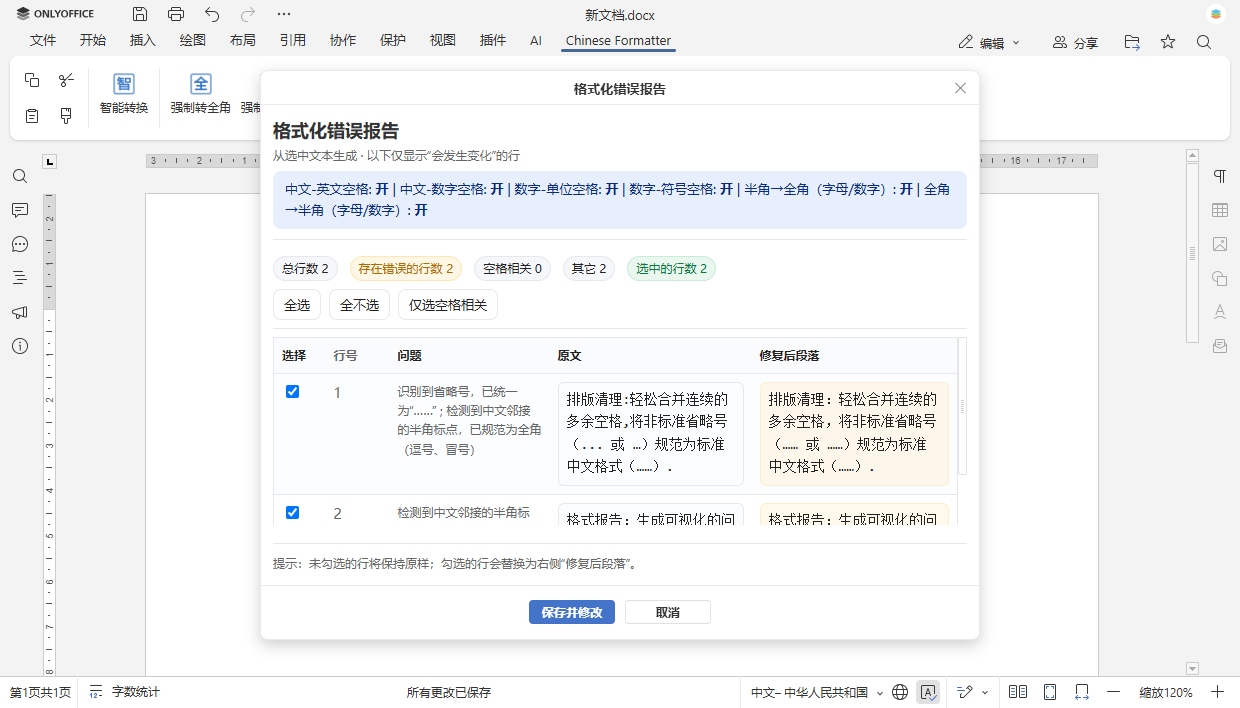The image size is (1240, 708).
Task: Click the Copy style paintbrush icon
Action: click(66, 116)
